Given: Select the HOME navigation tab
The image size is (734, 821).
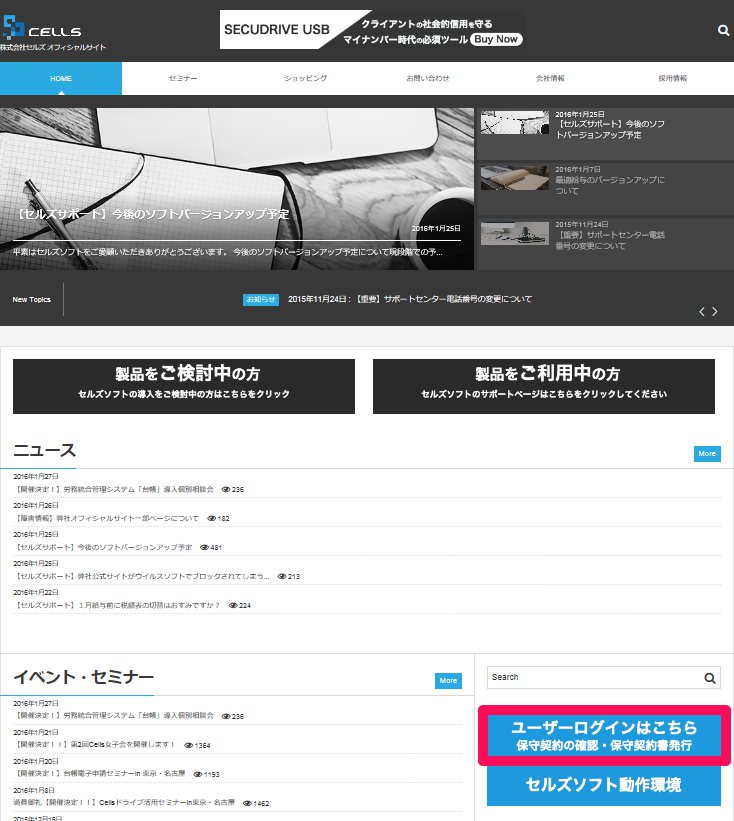Looking at the screenshot, I should click(x=61, y=79).
